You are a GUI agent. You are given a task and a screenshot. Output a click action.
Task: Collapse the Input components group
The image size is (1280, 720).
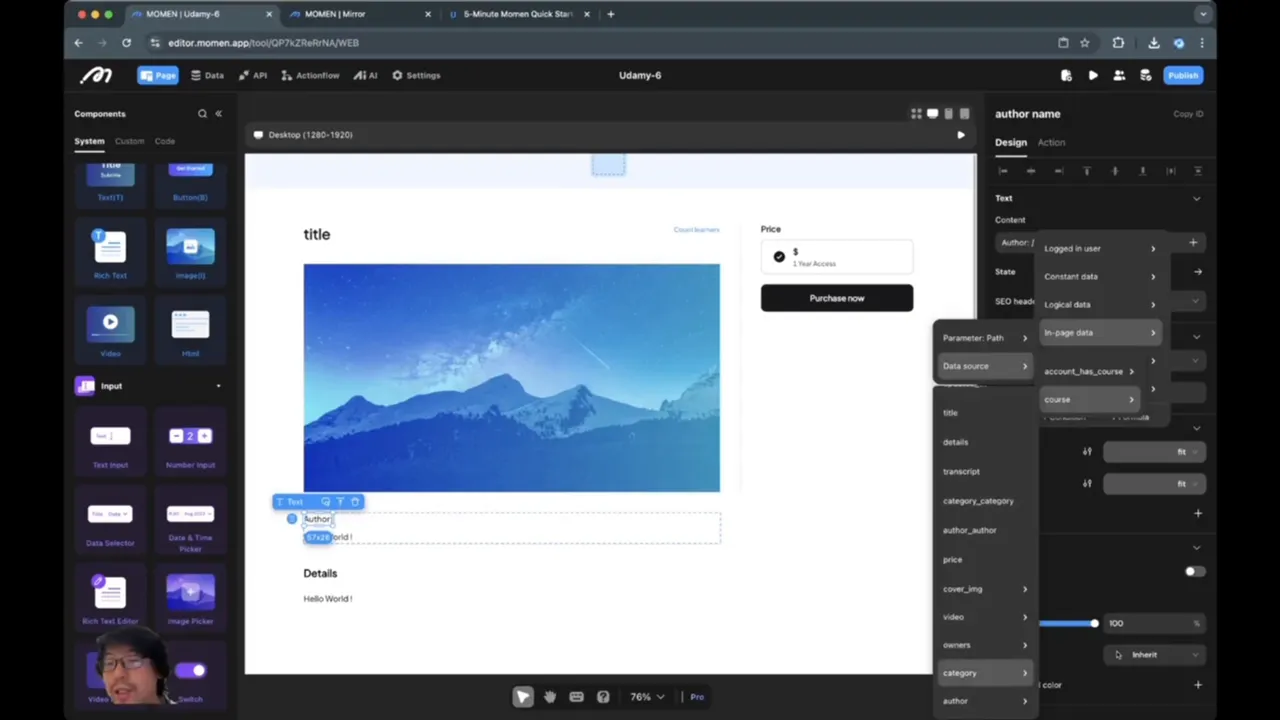pyautogui.click(x=218, y=386)
